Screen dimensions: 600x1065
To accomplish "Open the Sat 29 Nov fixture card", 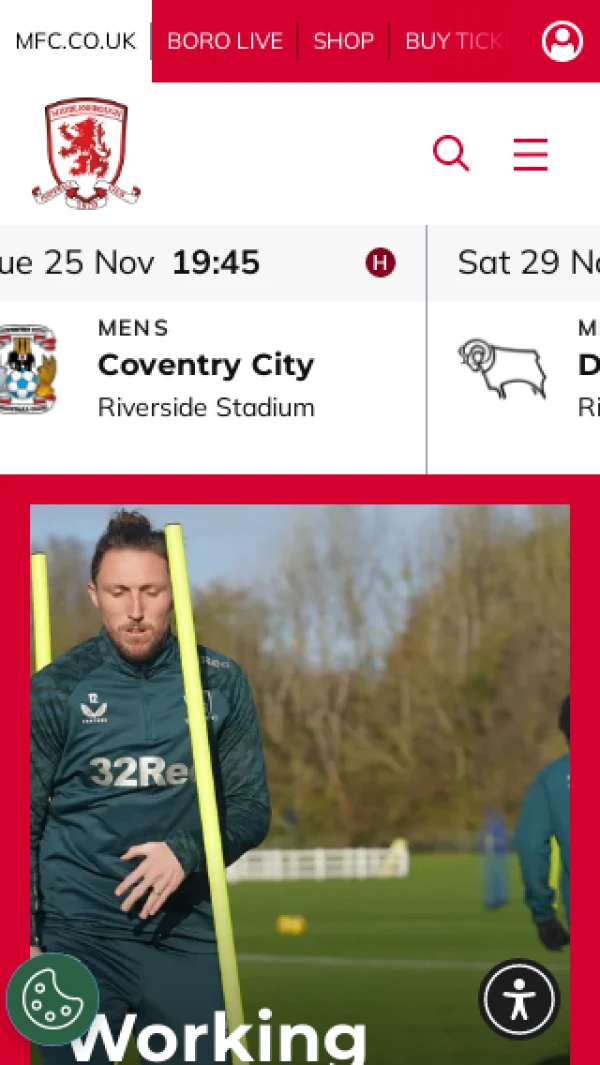I will tap(514, 350).
